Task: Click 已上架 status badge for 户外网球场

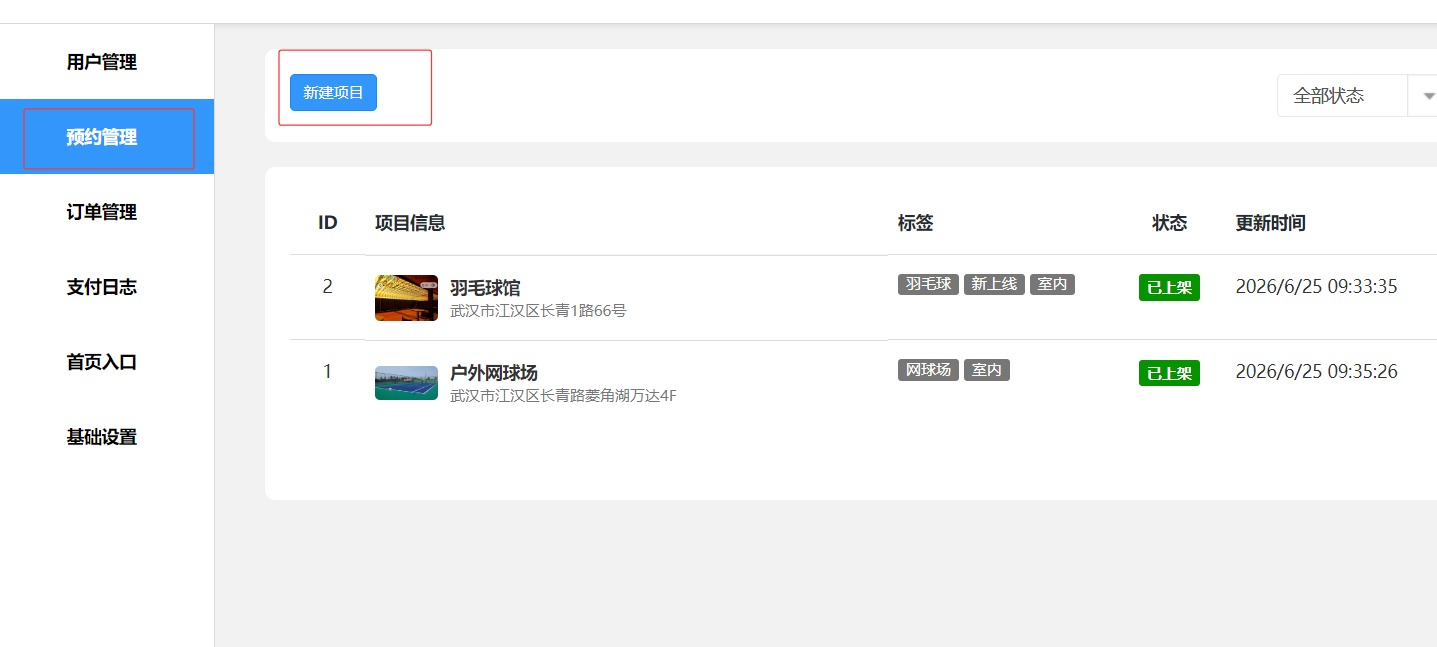Action: coord(1169,373)
